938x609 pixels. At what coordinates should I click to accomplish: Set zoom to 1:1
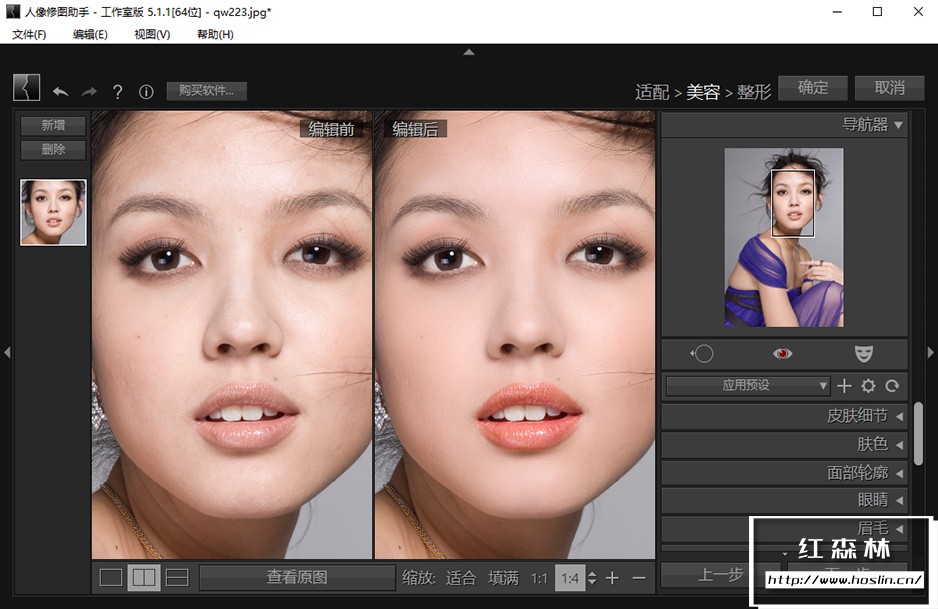539,578
